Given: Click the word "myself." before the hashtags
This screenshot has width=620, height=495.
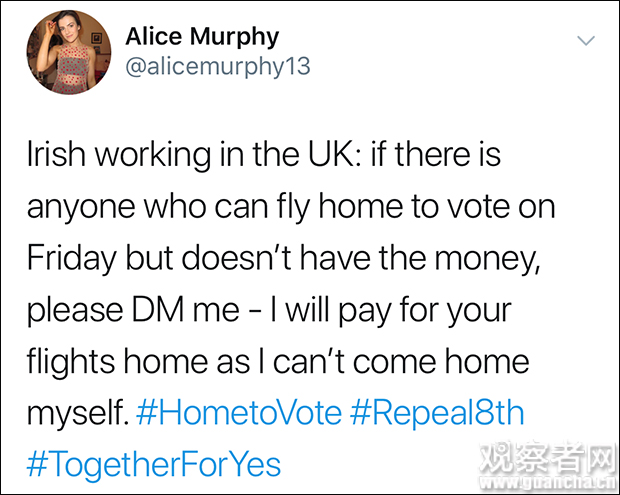Looking at the screenshot, I should point(74,412).
